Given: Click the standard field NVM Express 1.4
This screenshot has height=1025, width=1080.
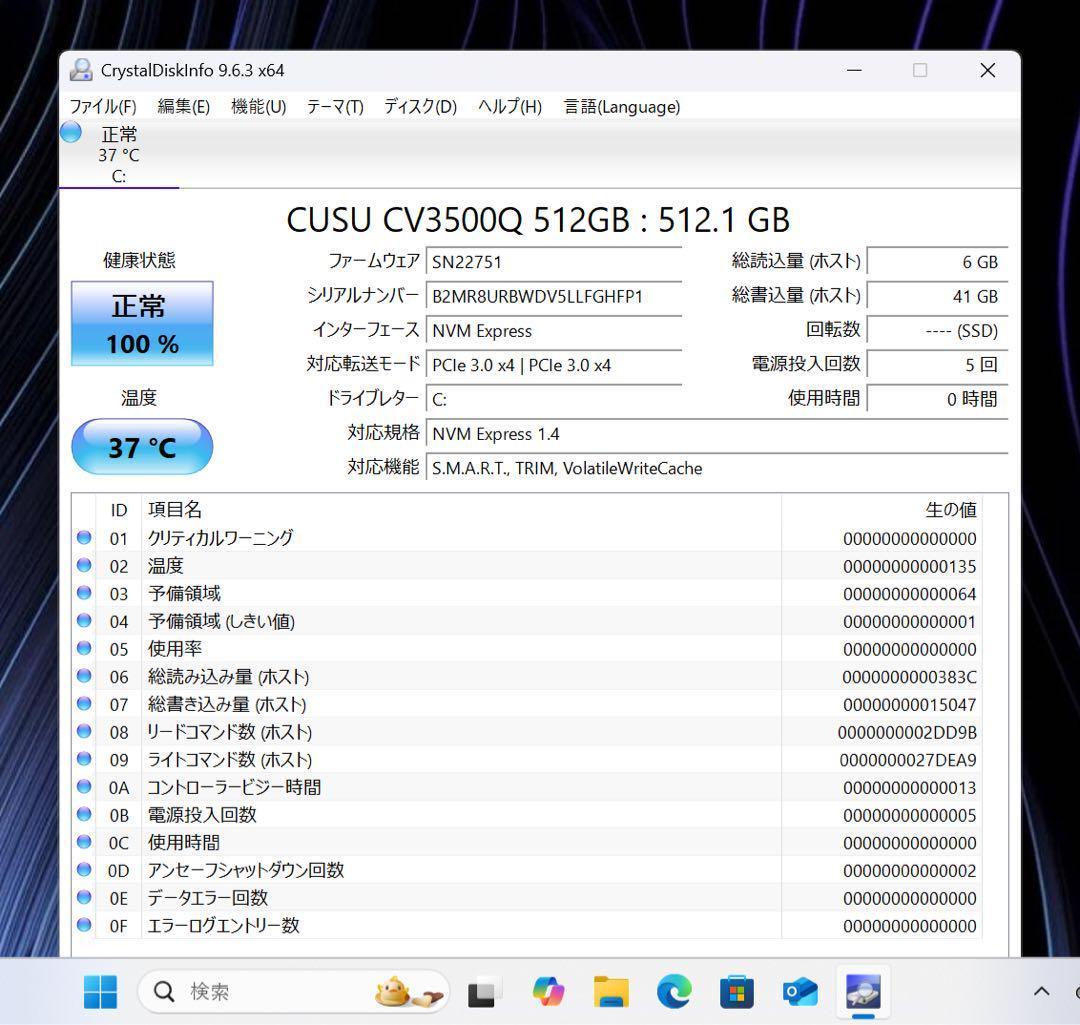Looking at the screenshot, I should [717, 434].
